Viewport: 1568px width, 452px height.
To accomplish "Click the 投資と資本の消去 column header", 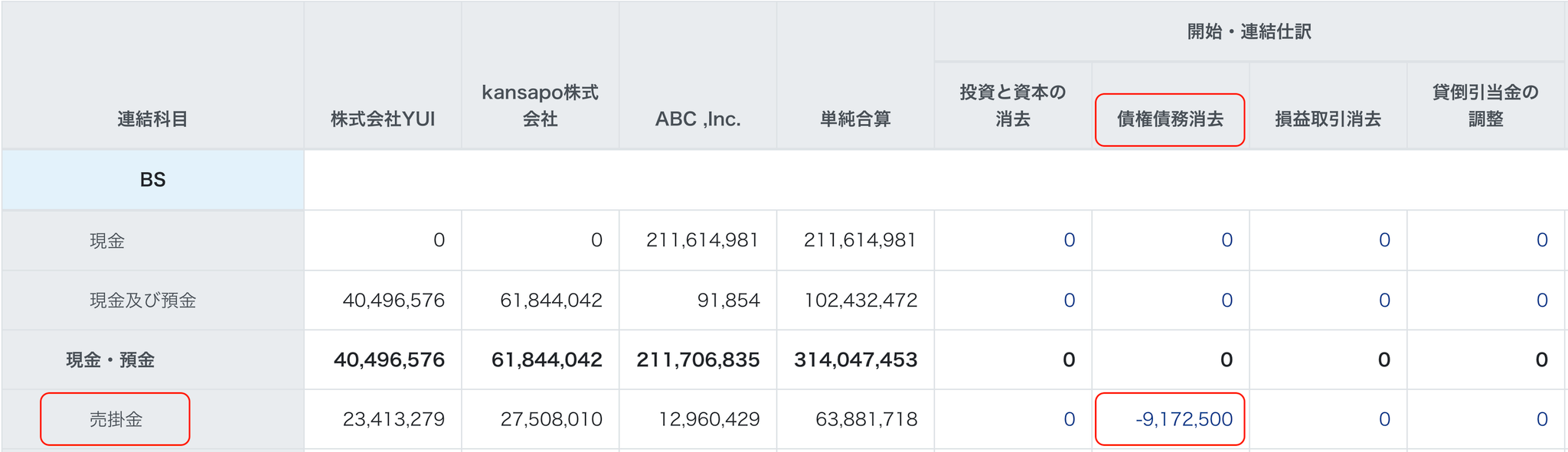I will (x=1012, y=106).
